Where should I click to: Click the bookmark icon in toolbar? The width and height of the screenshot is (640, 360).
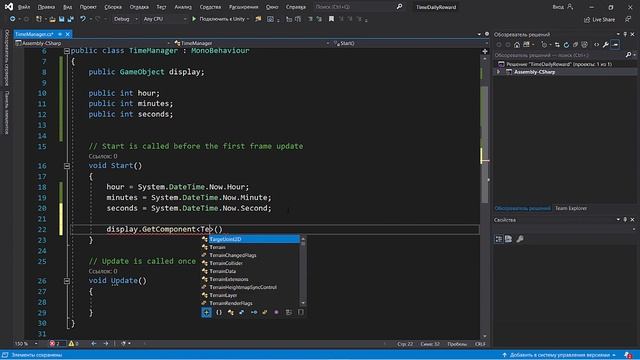pos(331,19)
